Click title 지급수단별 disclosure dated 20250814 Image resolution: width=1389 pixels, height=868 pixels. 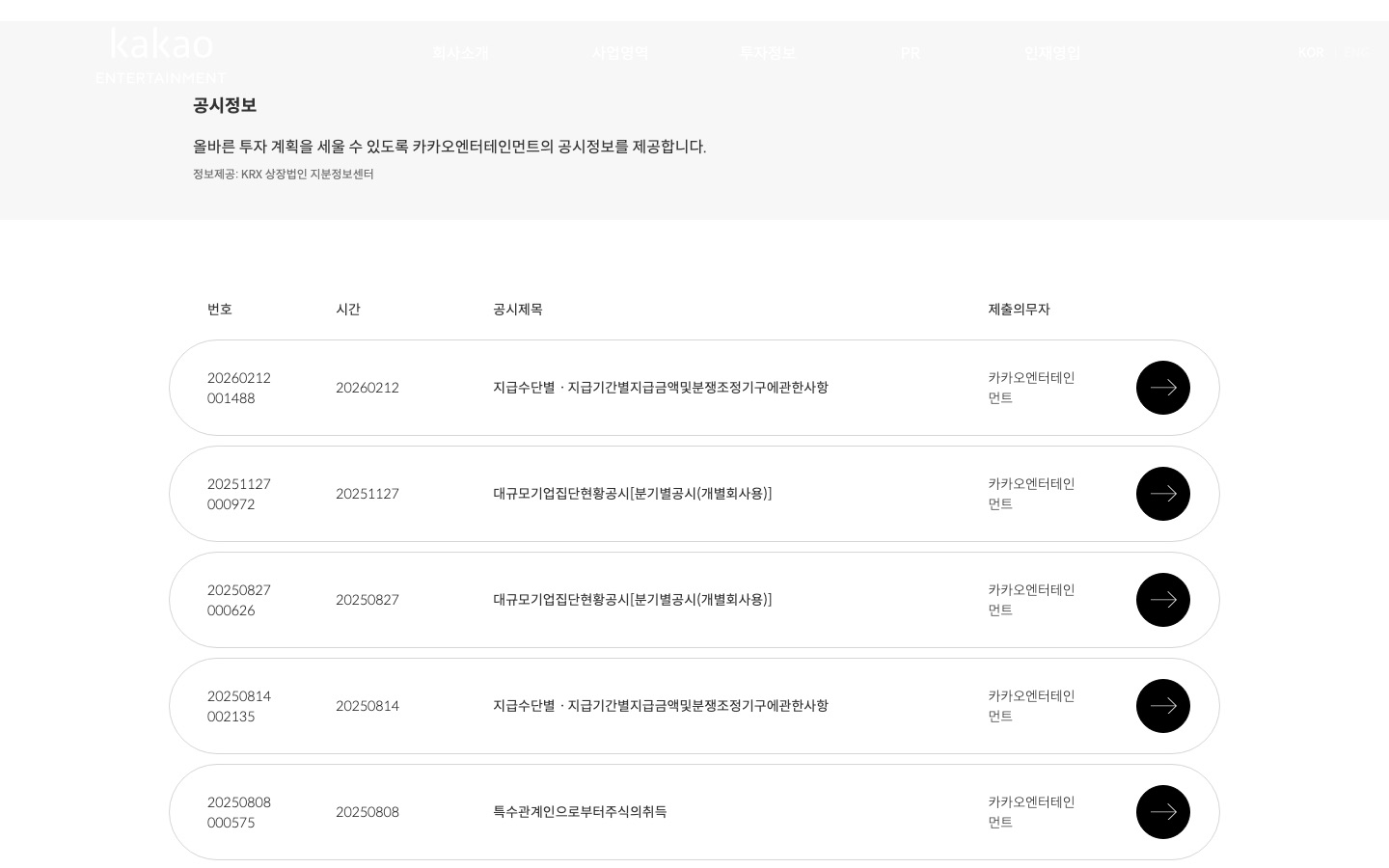click(x=661, y=706)
